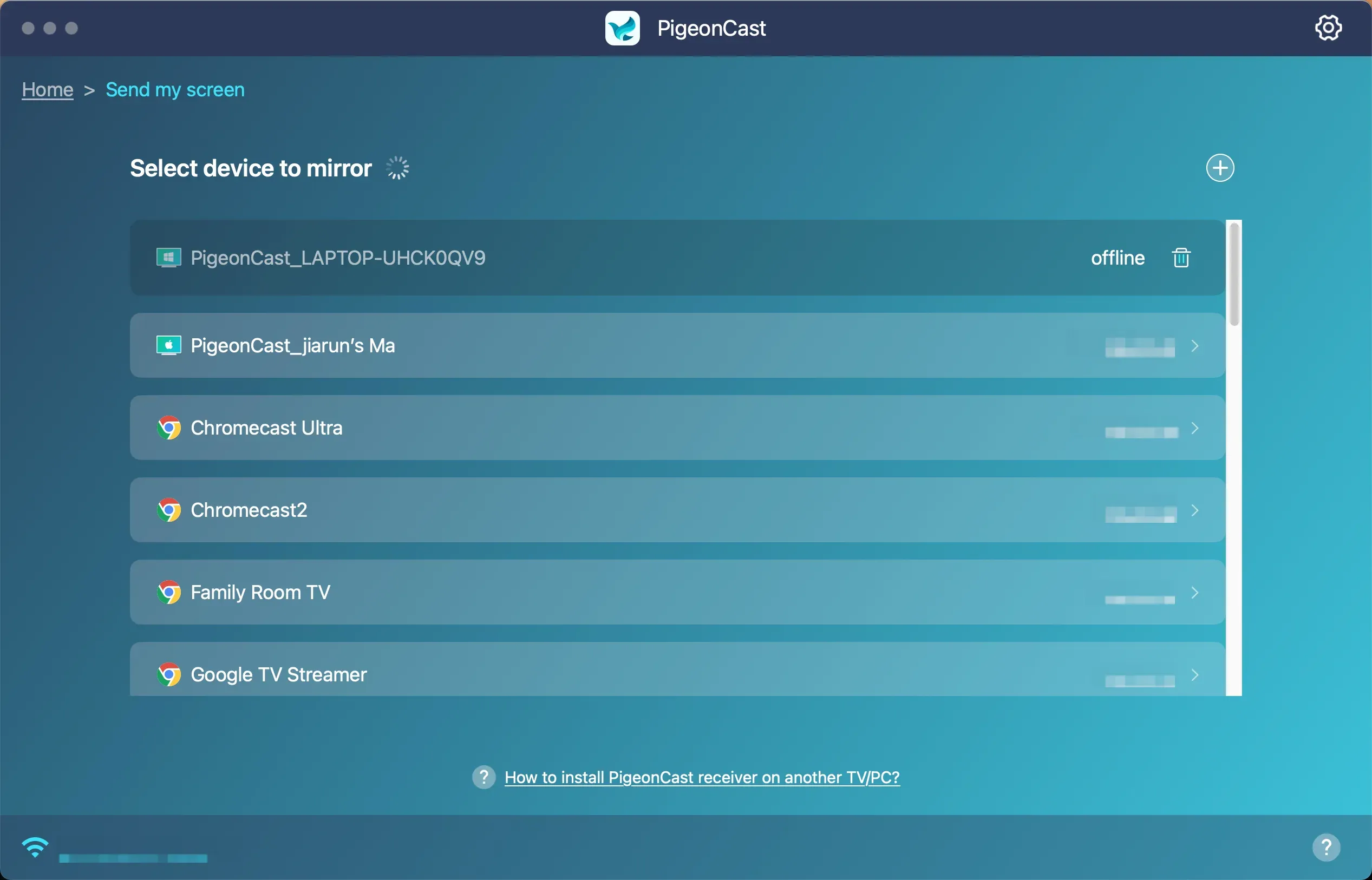Add a device with the plus button
Viewport: 1372px width, 880px height.
pyautogui.click(x=1220, y=168)
